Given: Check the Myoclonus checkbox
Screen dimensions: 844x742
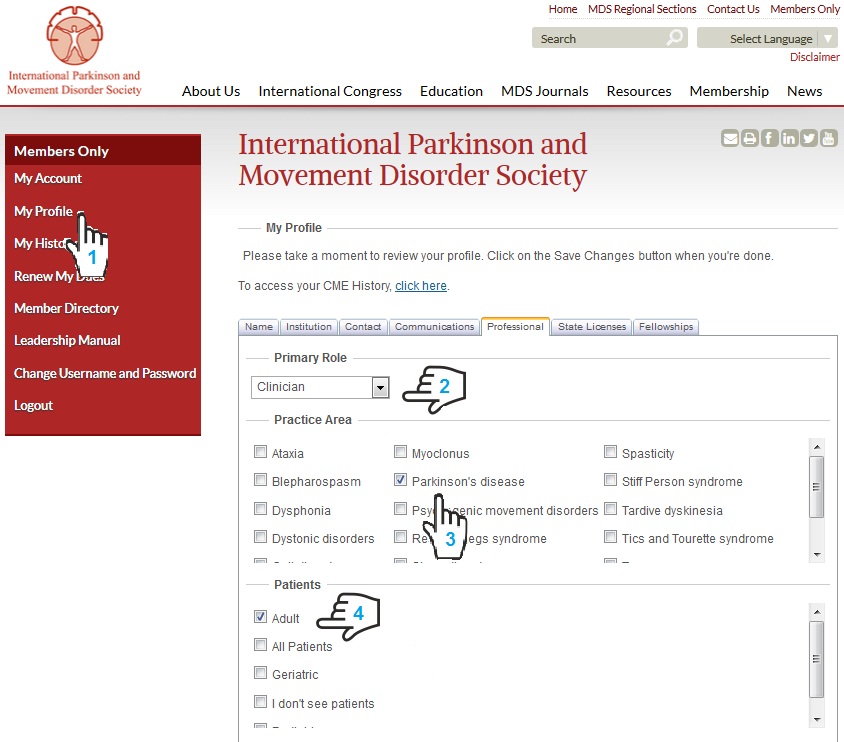Looking at the screenshot, I should (x=400, y=451).
